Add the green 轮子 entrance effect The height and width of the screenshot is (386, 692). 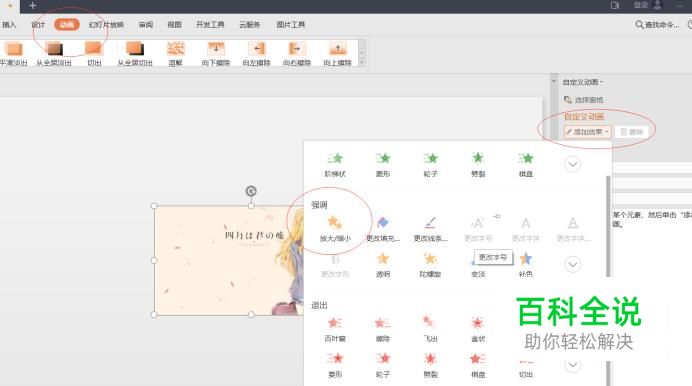[x=430, y=165]
